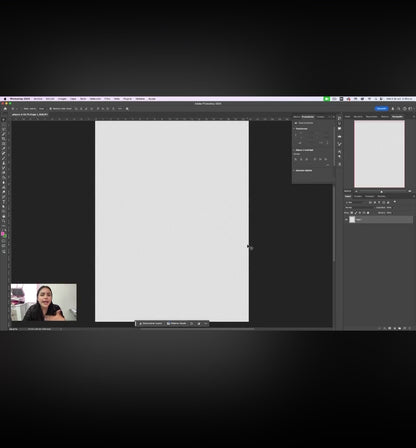Collapse the Transform section in Properties
This screenshot has height=448, width=416.
tap(294, 129)
